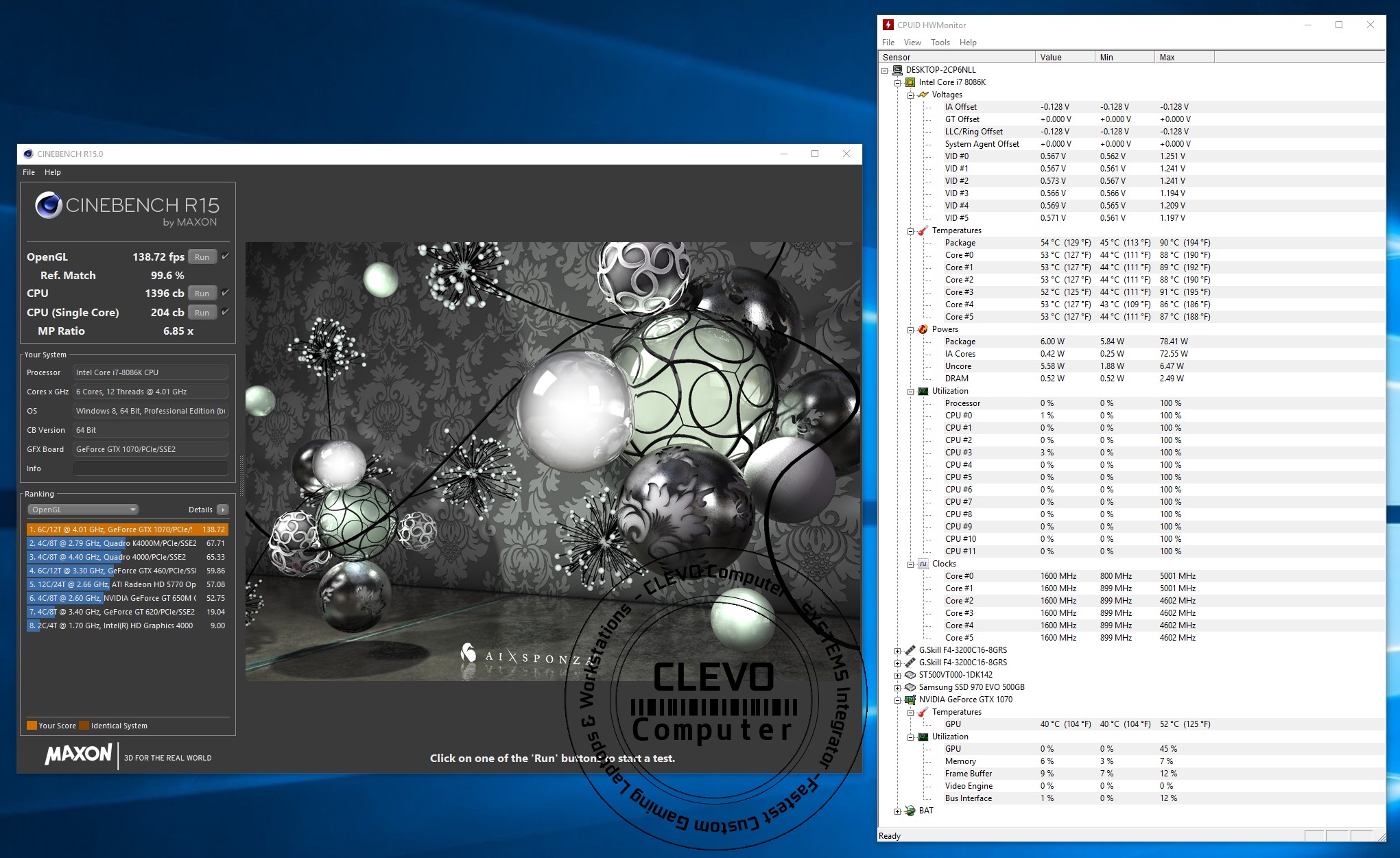Viewport: 1400px width, 858px height.
Task: Click the Max column header
Action: (1184, 58)
